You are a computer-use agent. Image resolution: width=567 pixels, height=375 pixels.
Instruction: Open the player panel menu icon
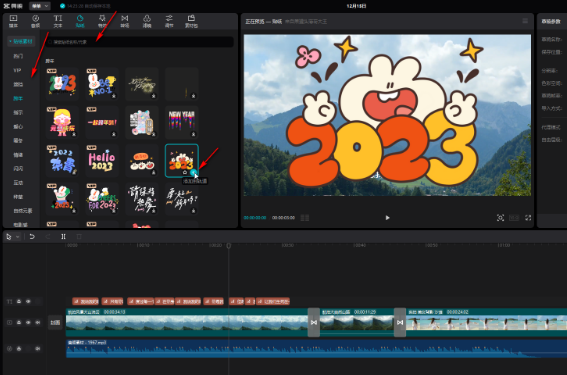click(525, 21)
